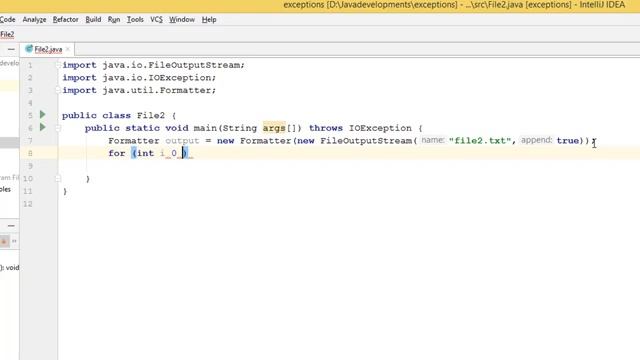Collapse the main method fold at line 6
Screen dimensions: 640x360
pyautogui.click(x=58, y=128)
